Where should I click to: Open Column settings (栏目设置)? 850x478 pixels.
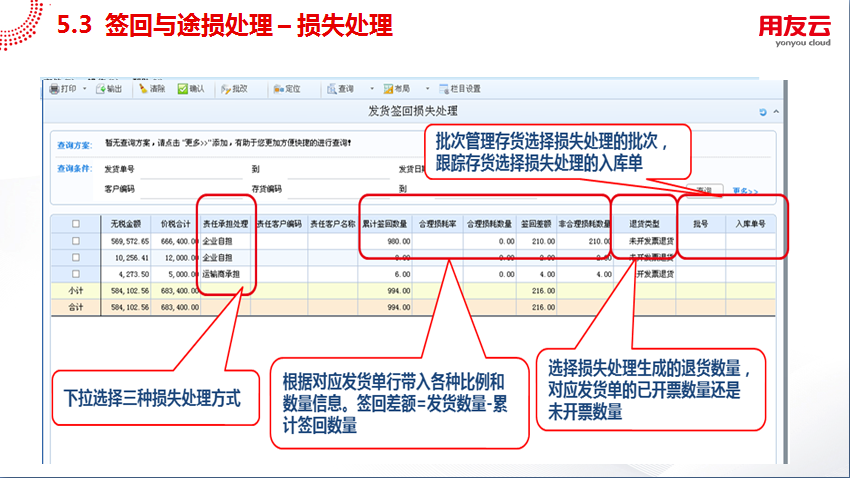(x=452, y=89)
